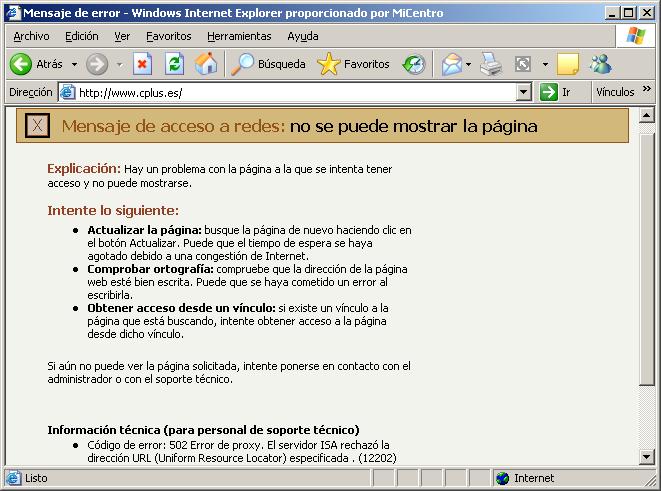Viewport: 661px width, 491px height.
Task: Open the Archivo menu
Action: coord(31,36)
